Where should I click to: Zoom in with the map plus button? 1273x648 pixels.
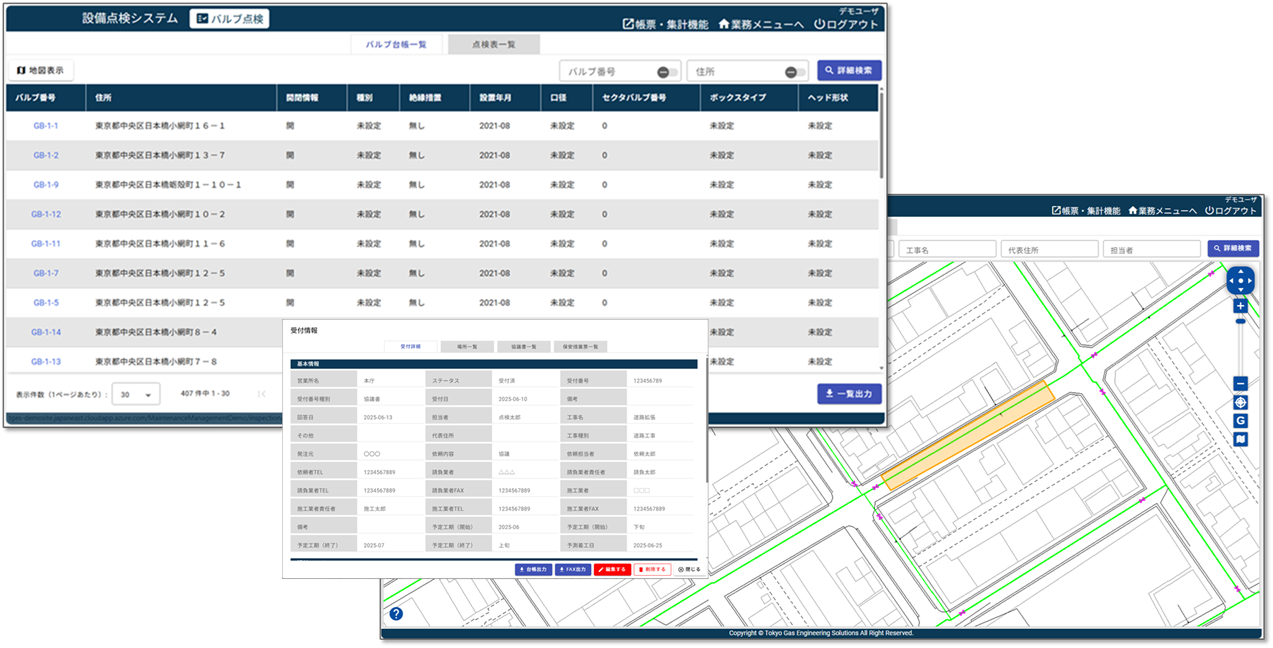point(1240,306)
